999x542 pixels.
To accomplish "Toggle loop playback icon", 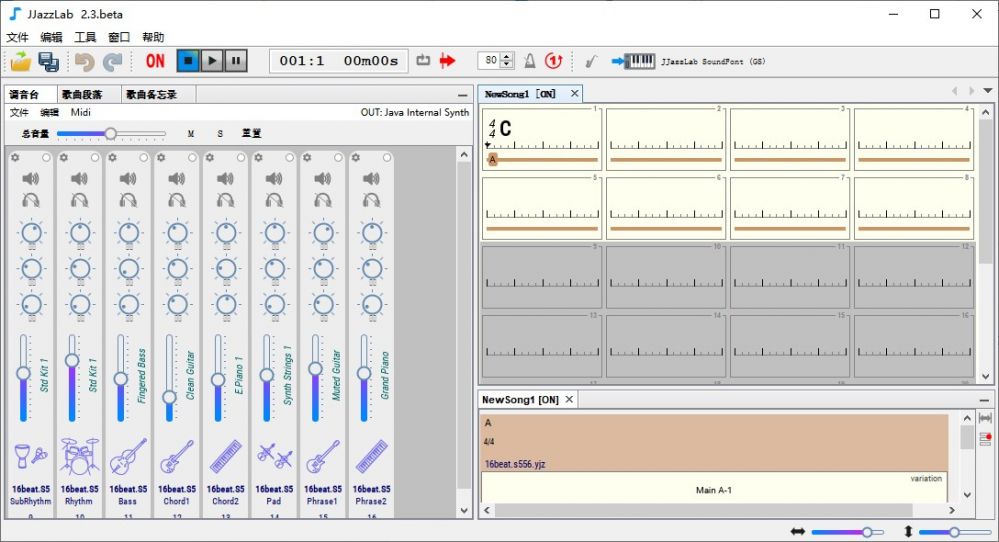I will click(x=423, y=61).
